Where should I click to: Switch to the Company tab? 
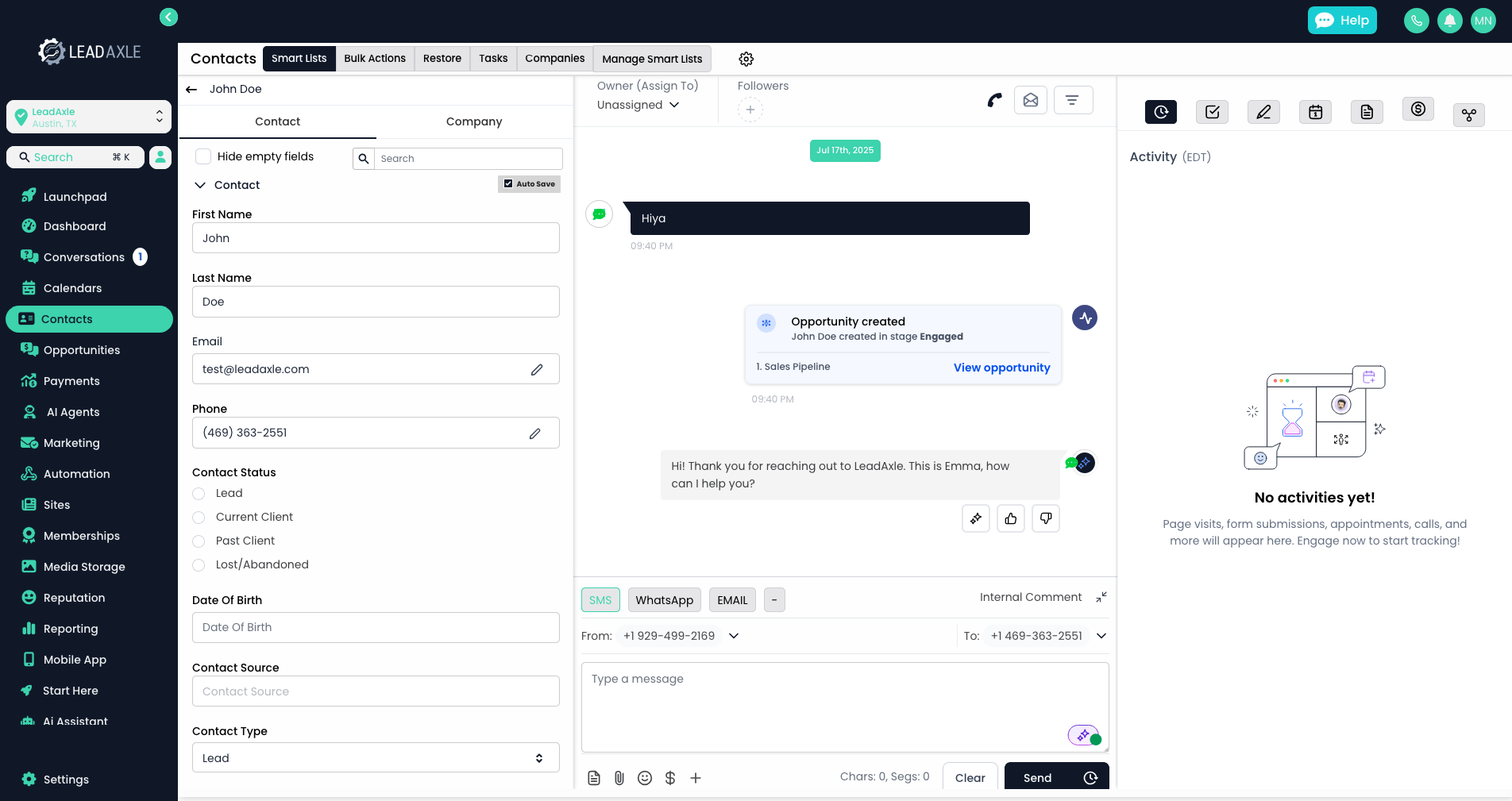click(x=473, y=121)
